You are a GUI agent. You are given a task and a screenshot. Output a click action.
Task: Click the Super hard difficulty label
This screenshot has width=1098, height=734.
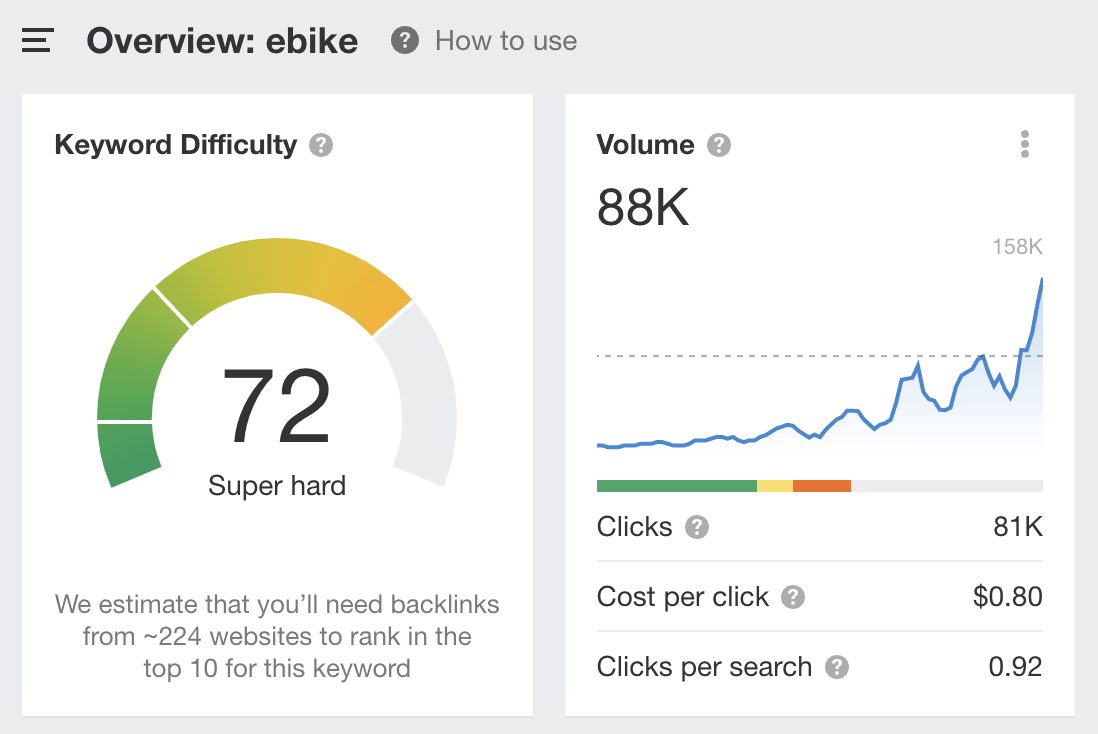pyautogui.click(x=276, y=486)
